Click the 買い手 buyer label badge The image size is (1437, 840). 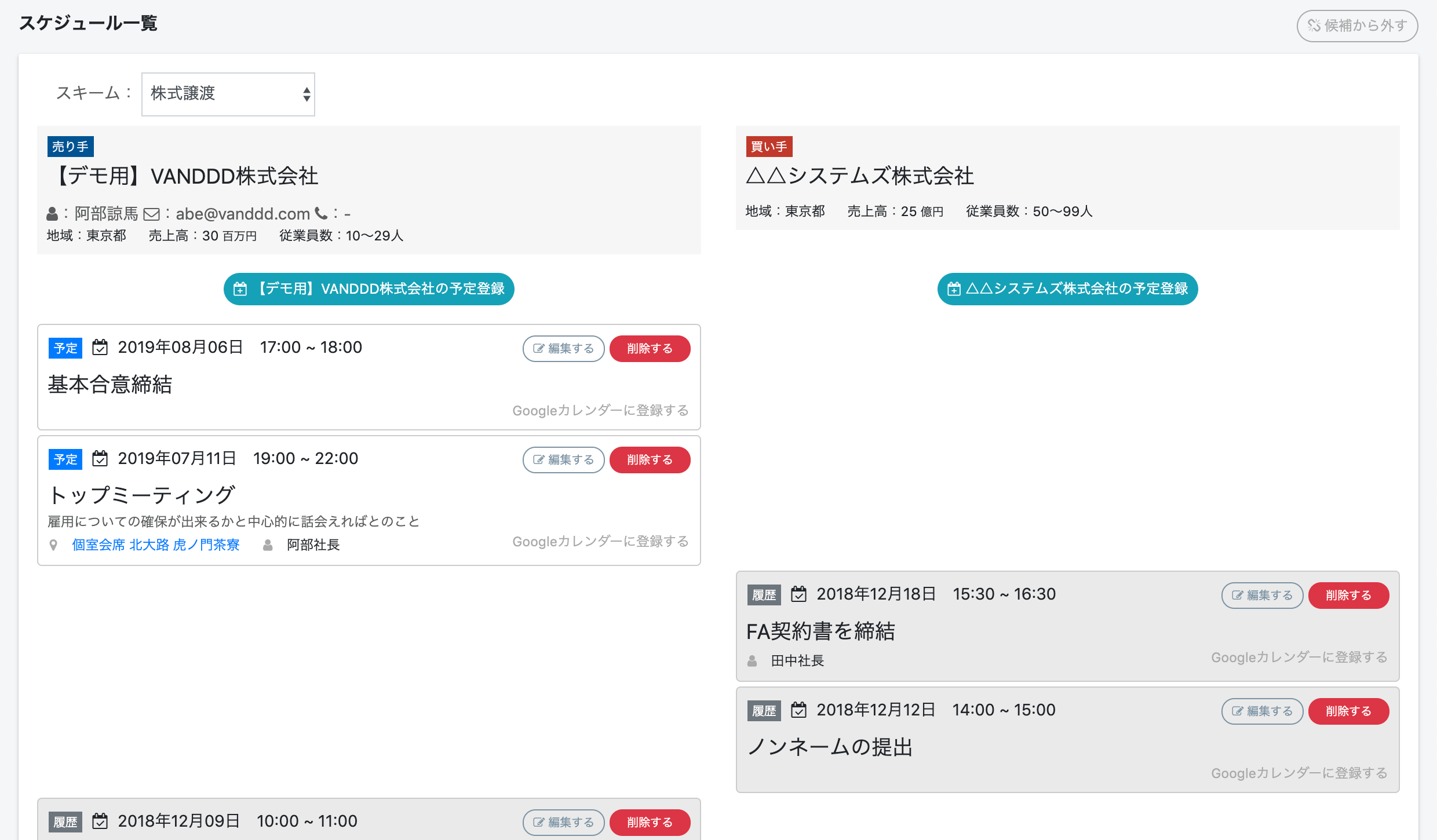(769, 147)
